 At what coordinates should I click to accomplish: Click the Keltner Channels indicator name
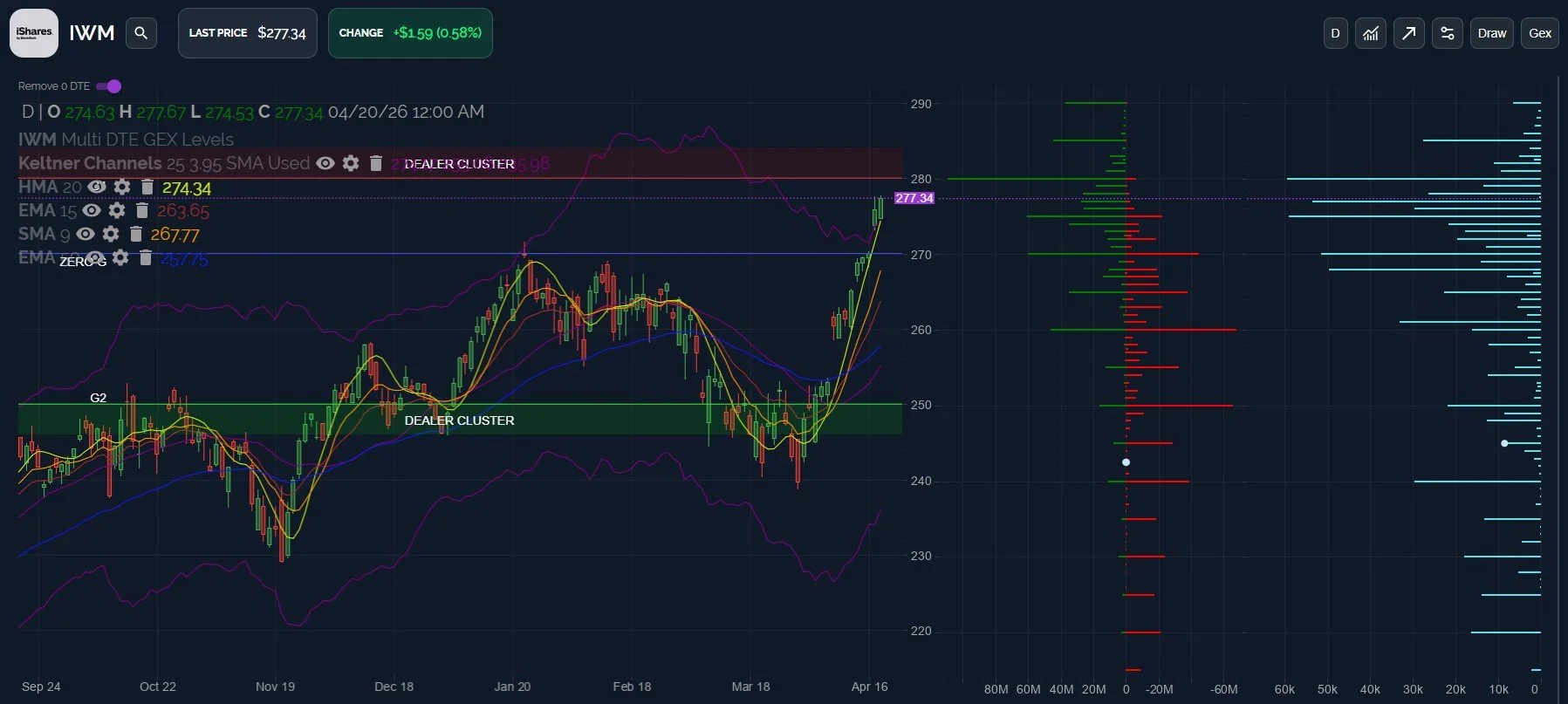coord(90,163)
